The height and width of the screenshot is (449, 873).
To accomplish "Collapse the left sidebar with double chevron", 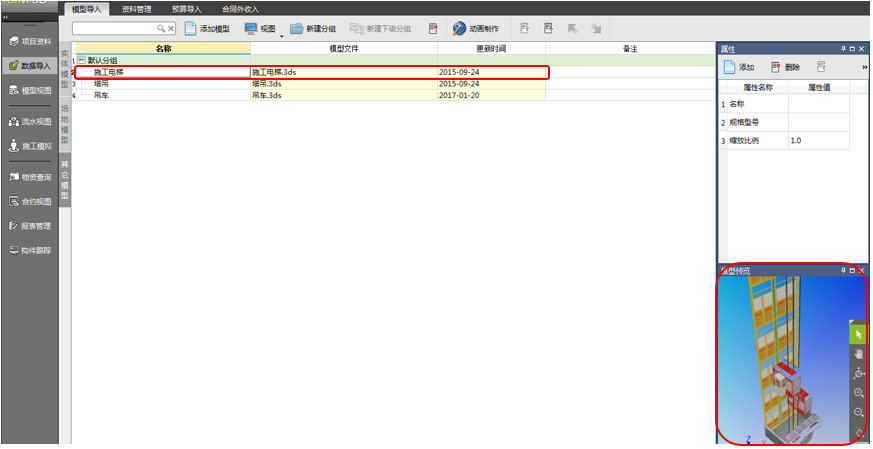I will tap(6, 18).
